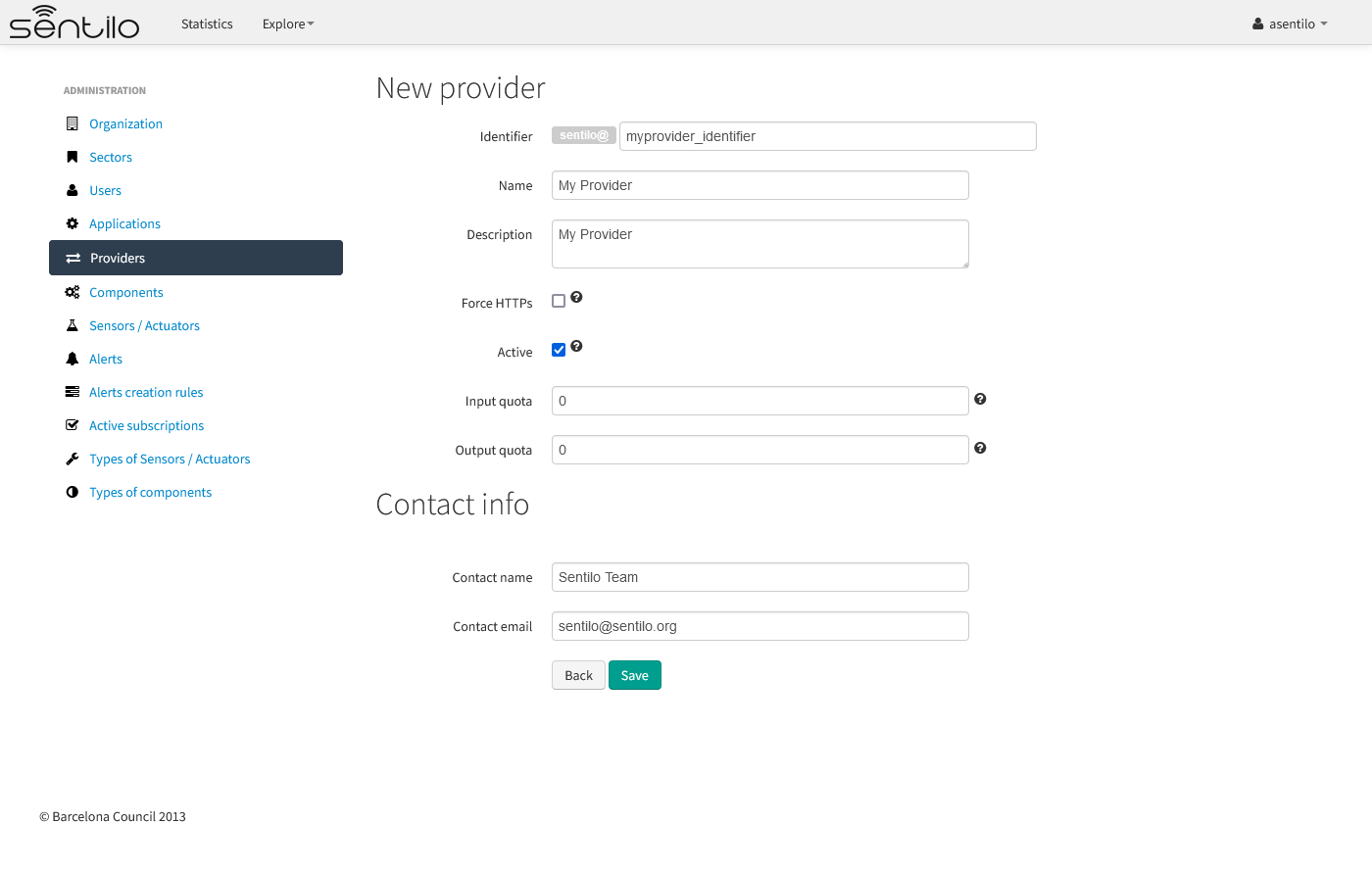
Task: Click the Description text area
Action: coord(760,244)
